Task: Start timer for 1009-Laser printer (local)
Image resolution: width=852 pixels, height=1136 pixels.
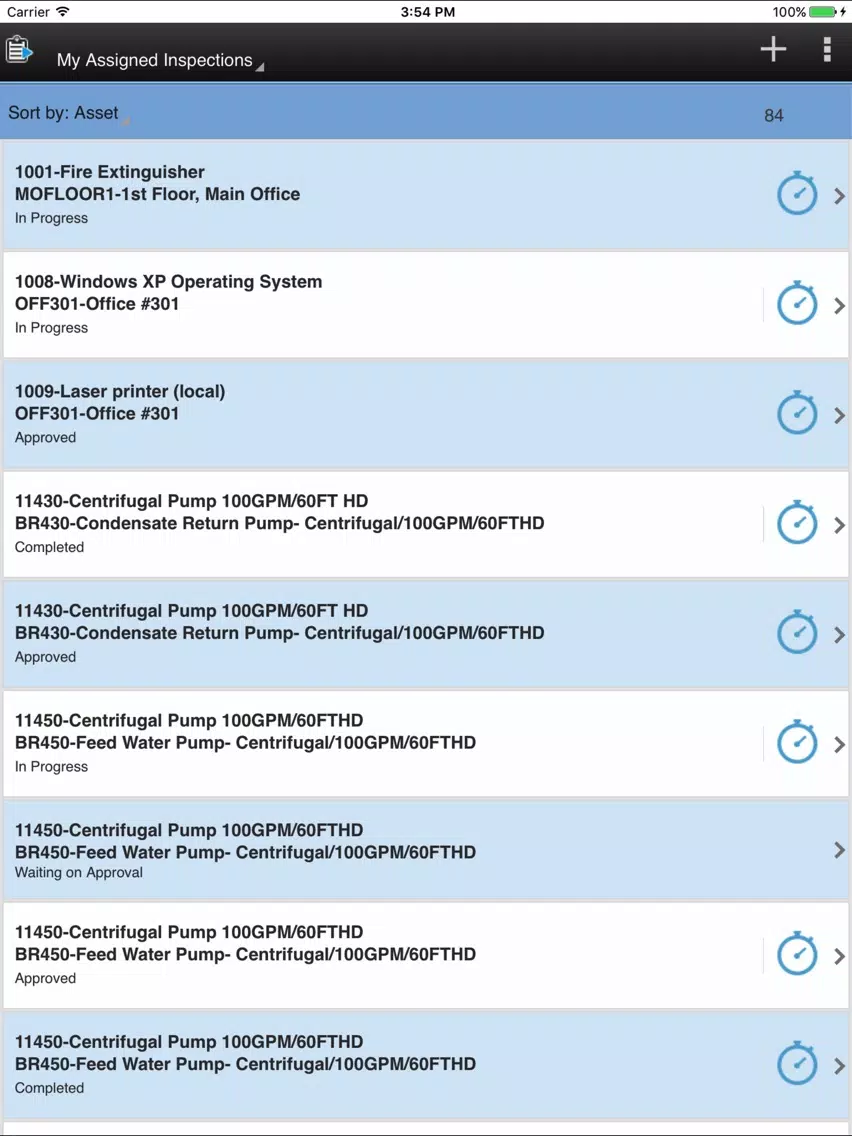Action: click(797, 414)
